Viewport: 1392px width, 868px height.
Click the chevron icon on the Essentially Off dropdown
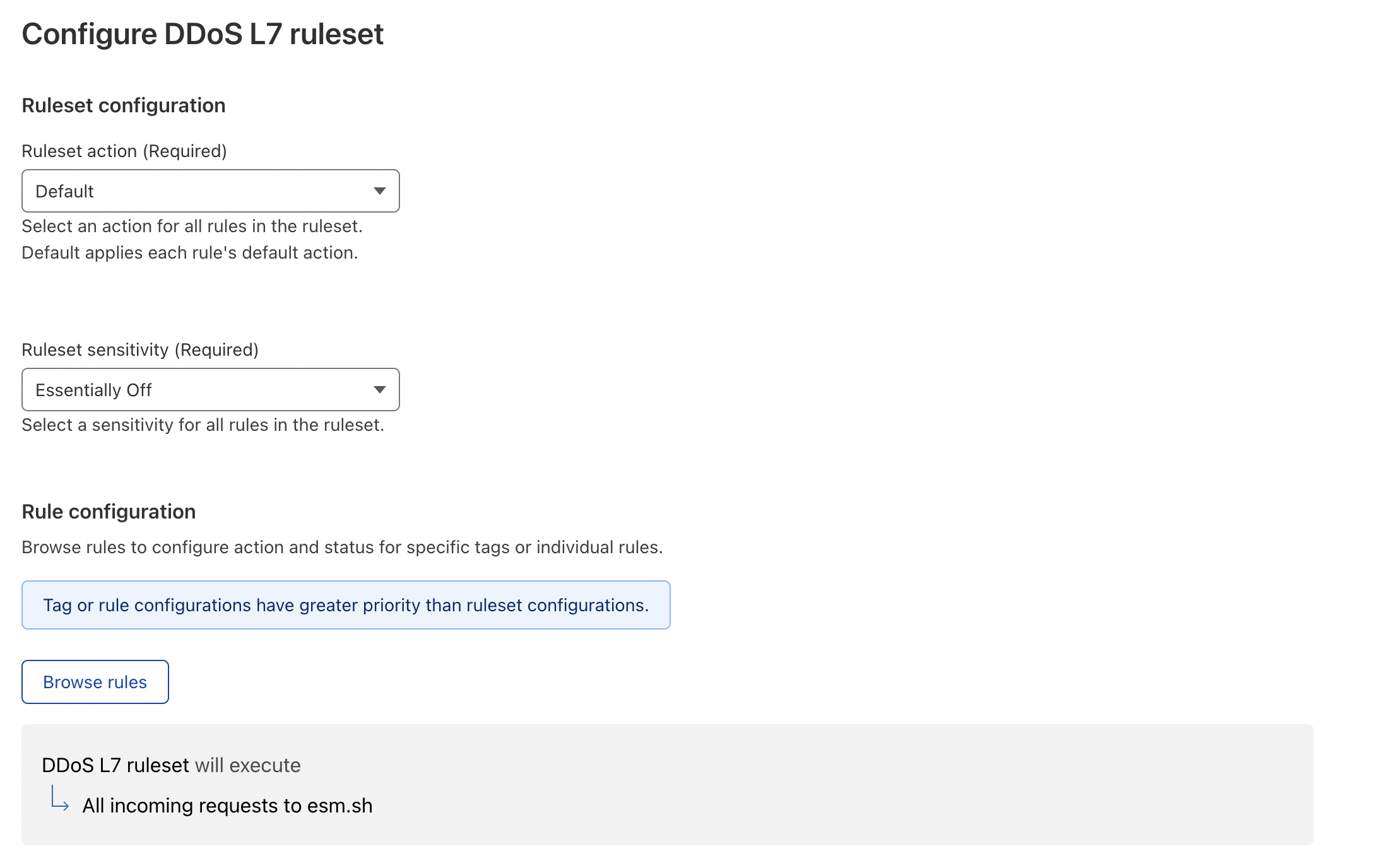pos(379,389)
